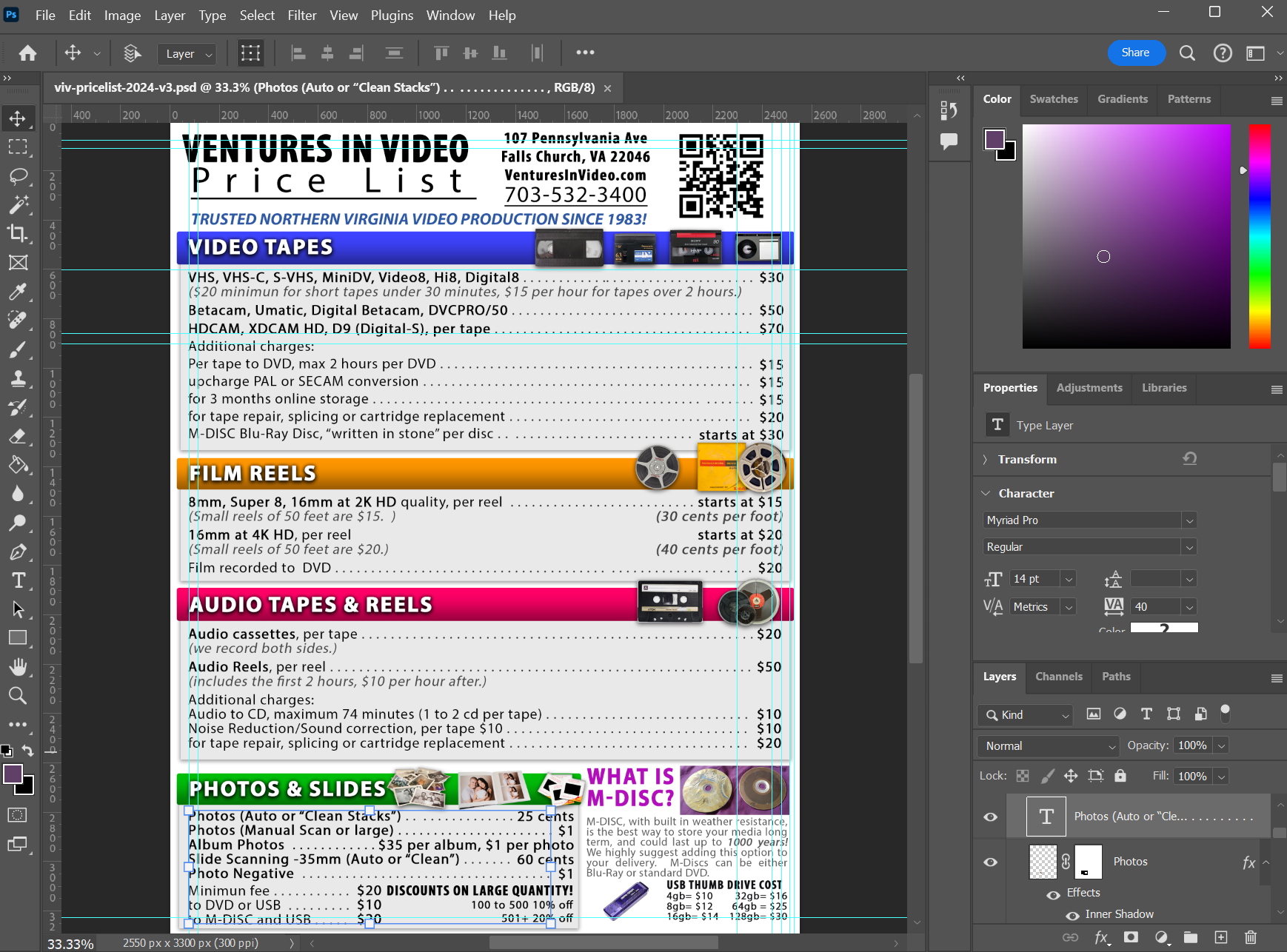The image size is (1287, 952).
Task: Select the Frame tool
Action: [18, 262]
